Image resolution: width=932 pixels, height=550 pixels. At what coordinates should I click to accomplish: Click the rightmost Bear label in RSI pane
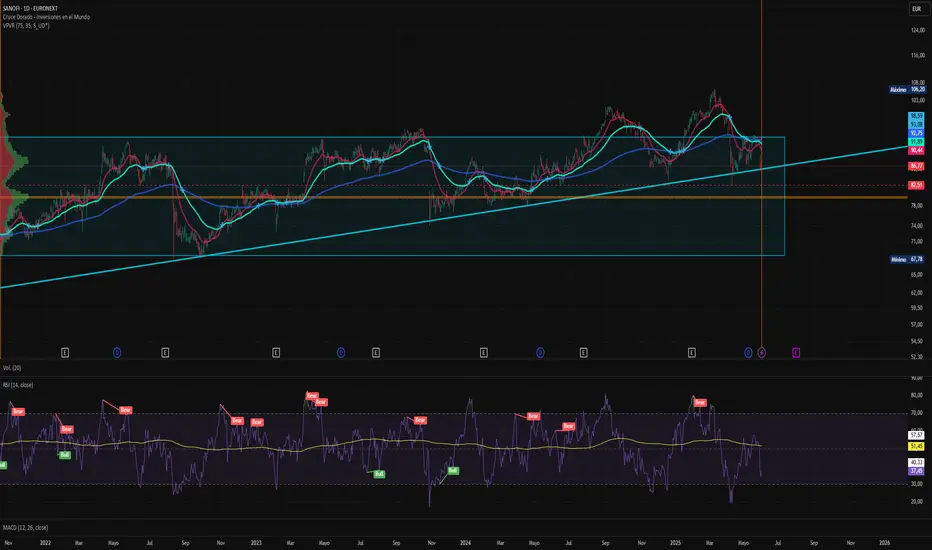coord(700,403)
